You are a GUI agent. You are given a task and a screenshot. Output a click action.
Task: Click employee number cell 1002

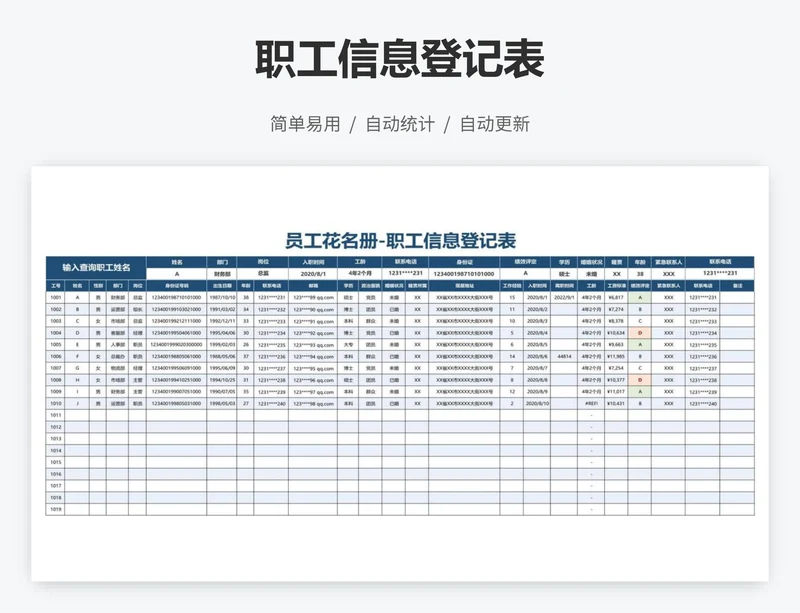56,309
